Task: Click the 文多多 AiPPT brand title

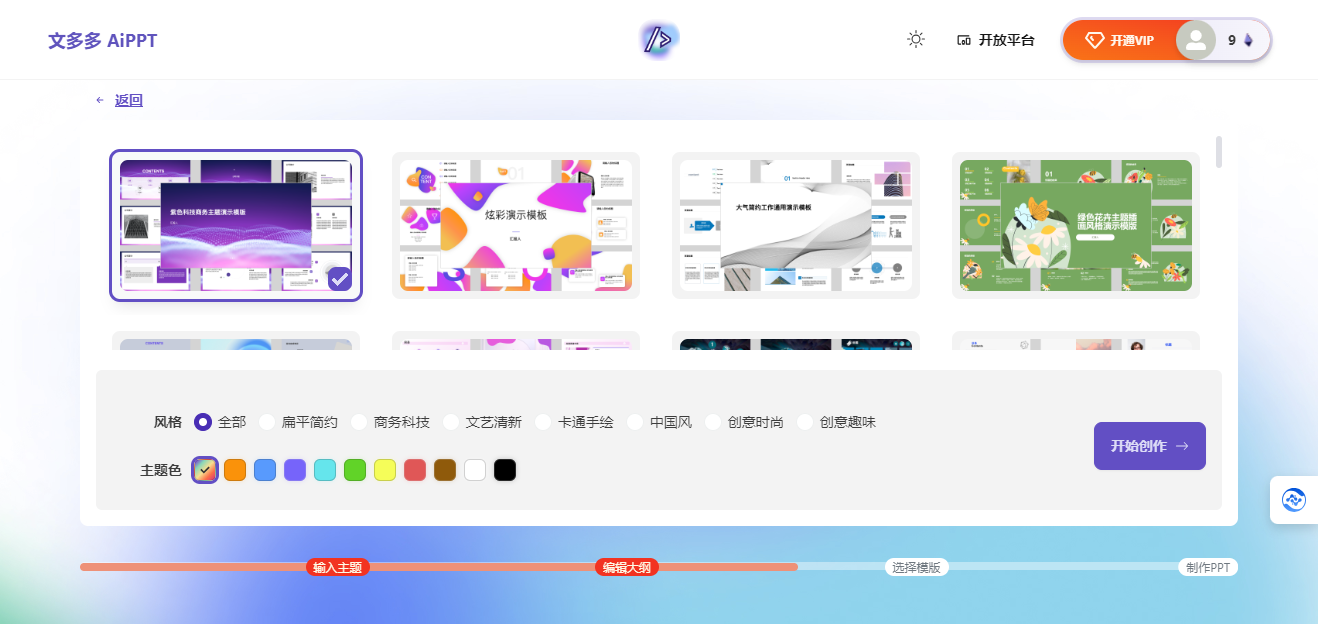Action: pyautogui.click(x=103, y=41)
